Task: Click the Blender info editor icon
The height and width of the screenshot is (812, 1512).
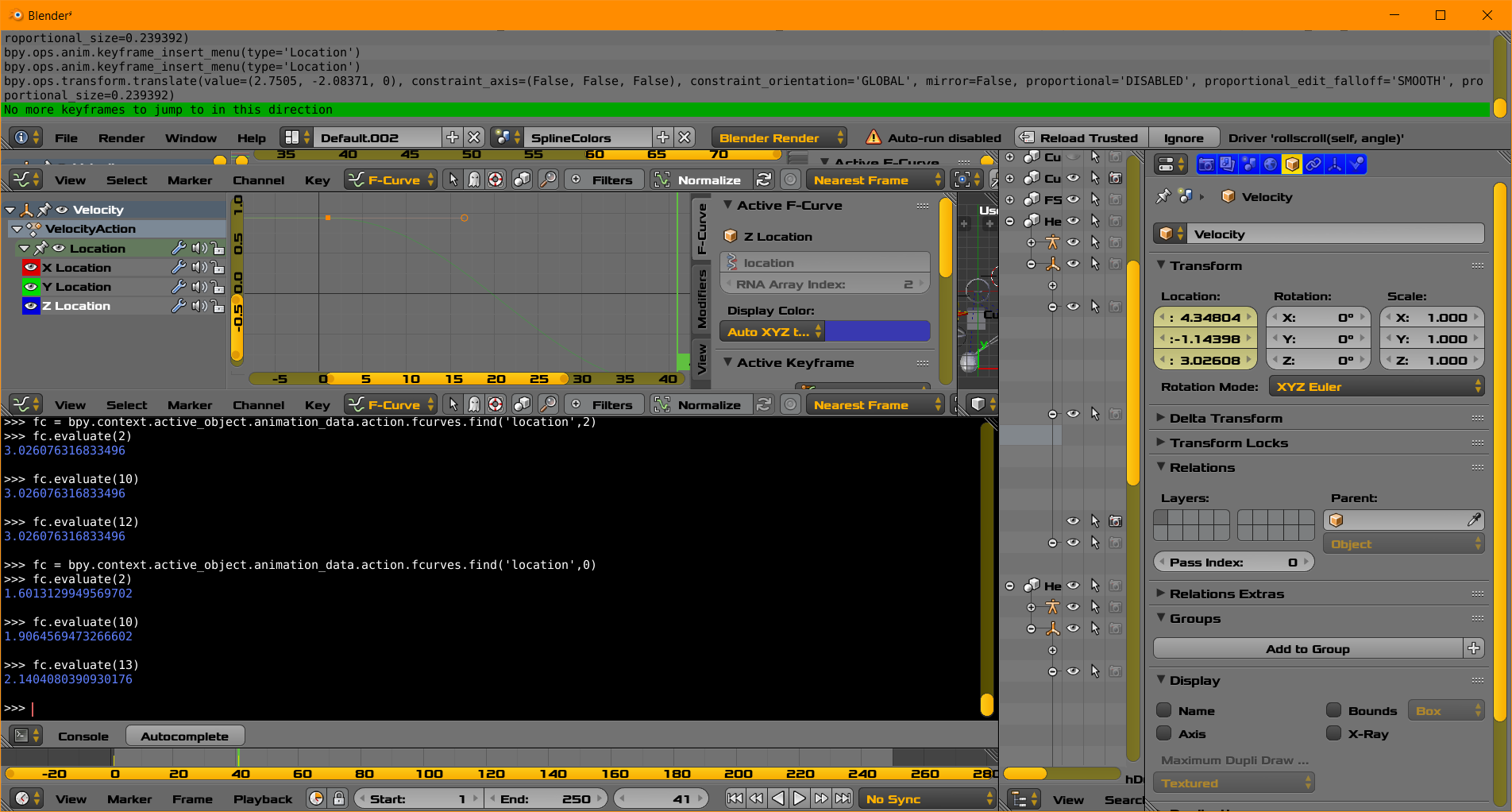Action: (26, 137)
